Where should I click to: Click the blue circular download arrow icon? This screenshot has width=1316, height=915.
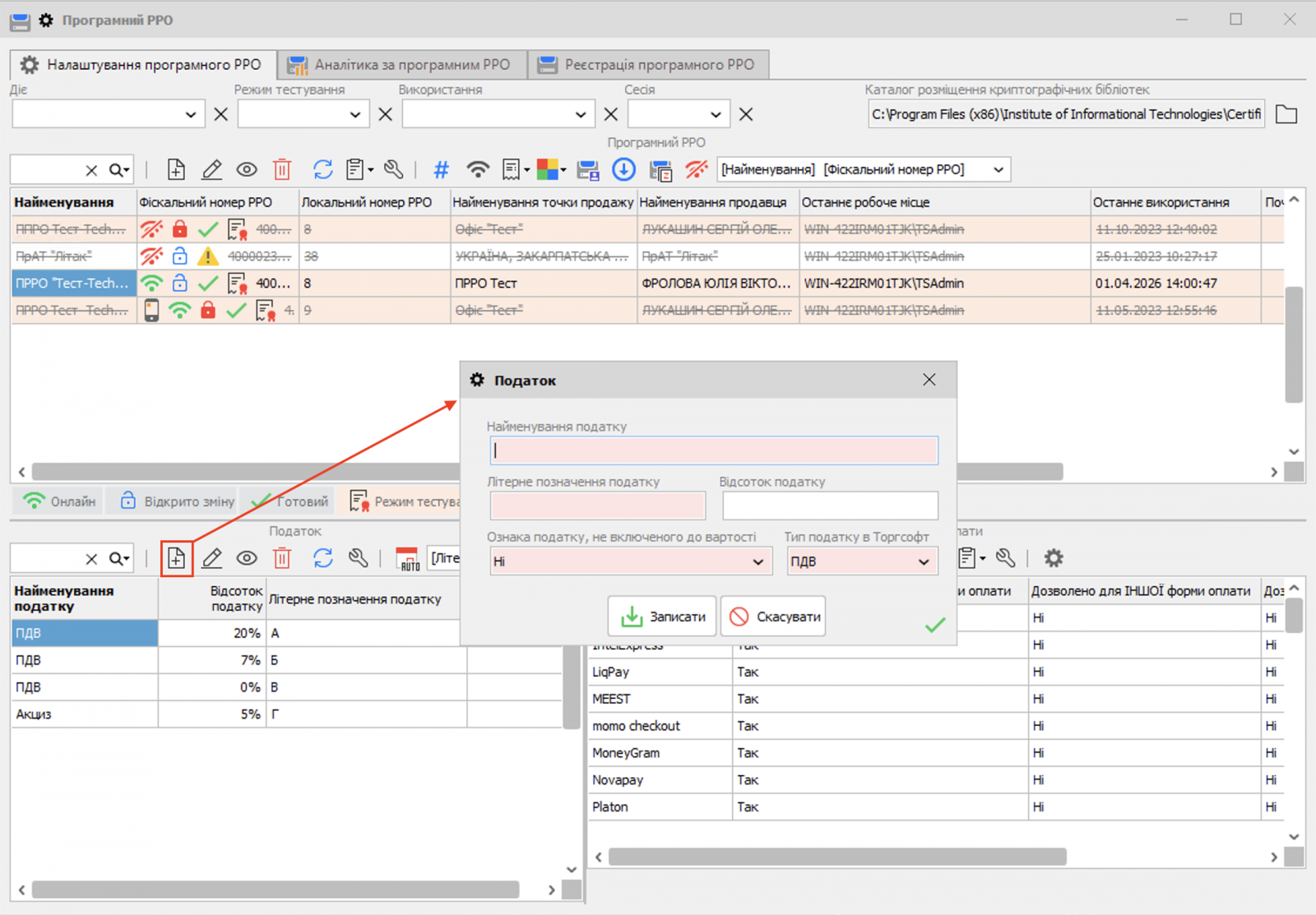(x=624, y=169)
